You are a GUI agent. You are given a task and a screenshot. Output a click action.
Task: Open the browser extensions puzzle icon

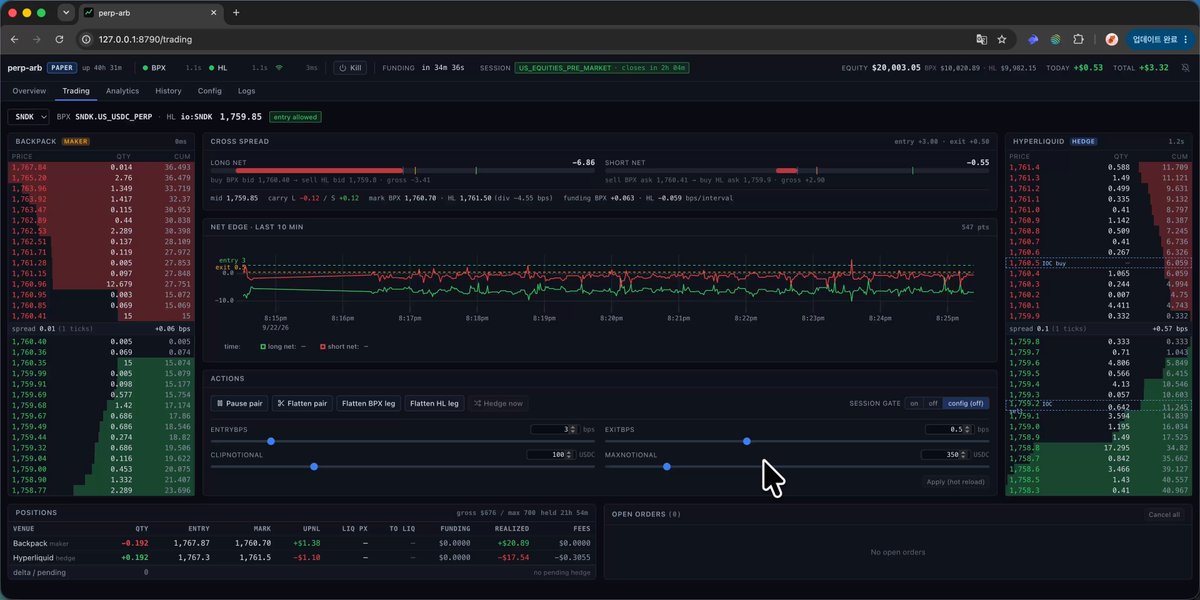coord(1078,39)
